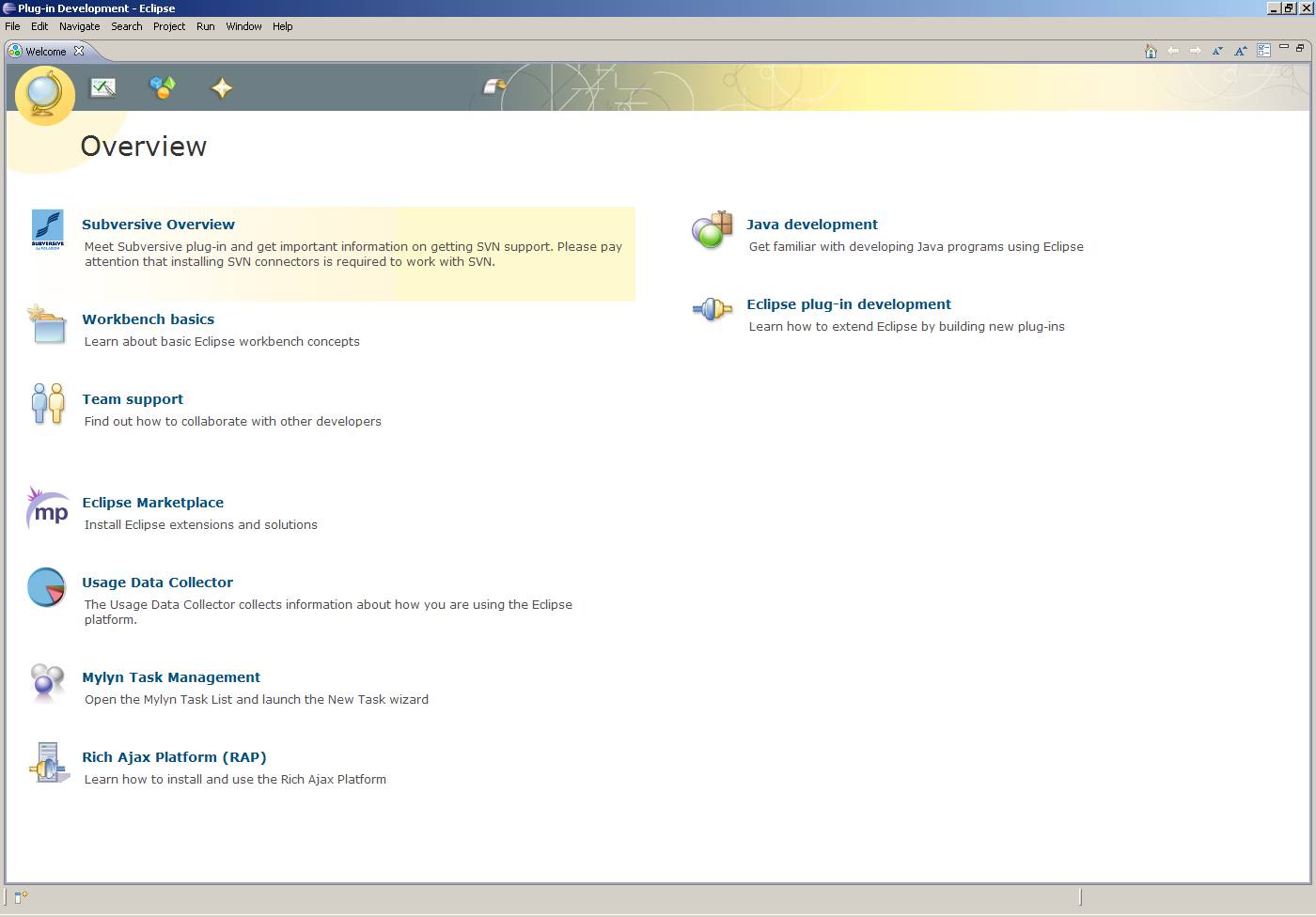Click the Usage Data Collector pie icon
1316x917 pixels.
click(x=46, y=587)
